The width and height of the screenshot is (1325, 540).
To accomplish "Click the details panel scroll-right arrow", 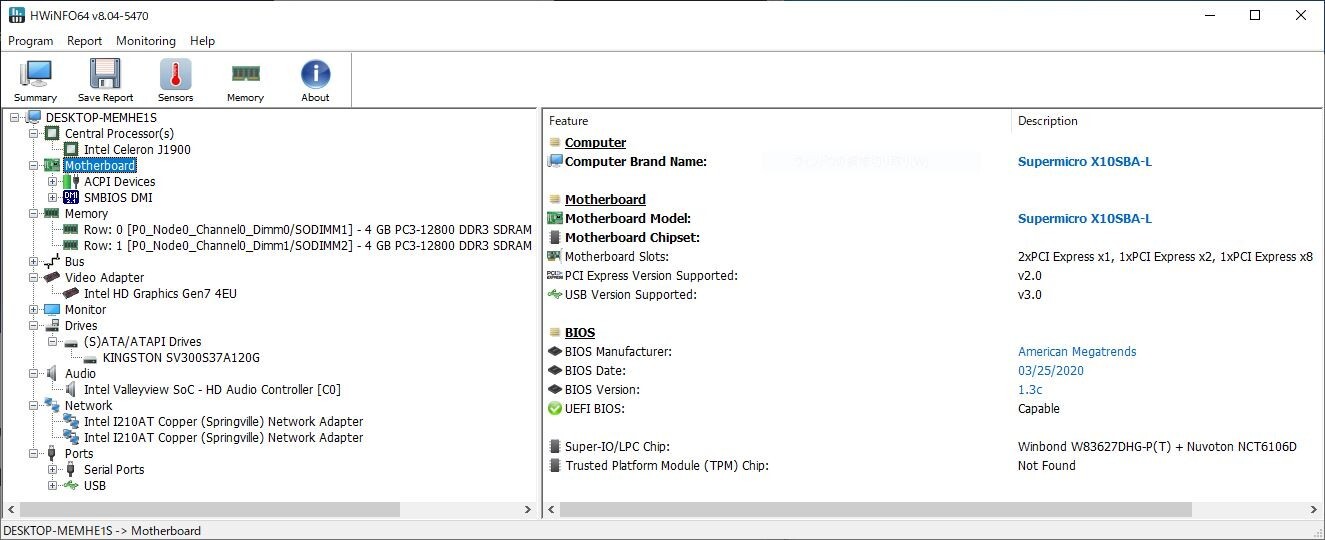I will [x=1313, y=509].
